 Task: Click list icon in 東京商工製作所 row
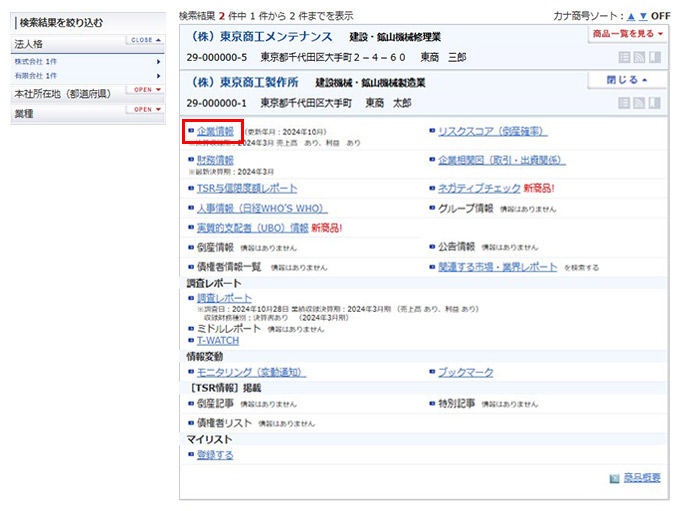coord(624,103)
